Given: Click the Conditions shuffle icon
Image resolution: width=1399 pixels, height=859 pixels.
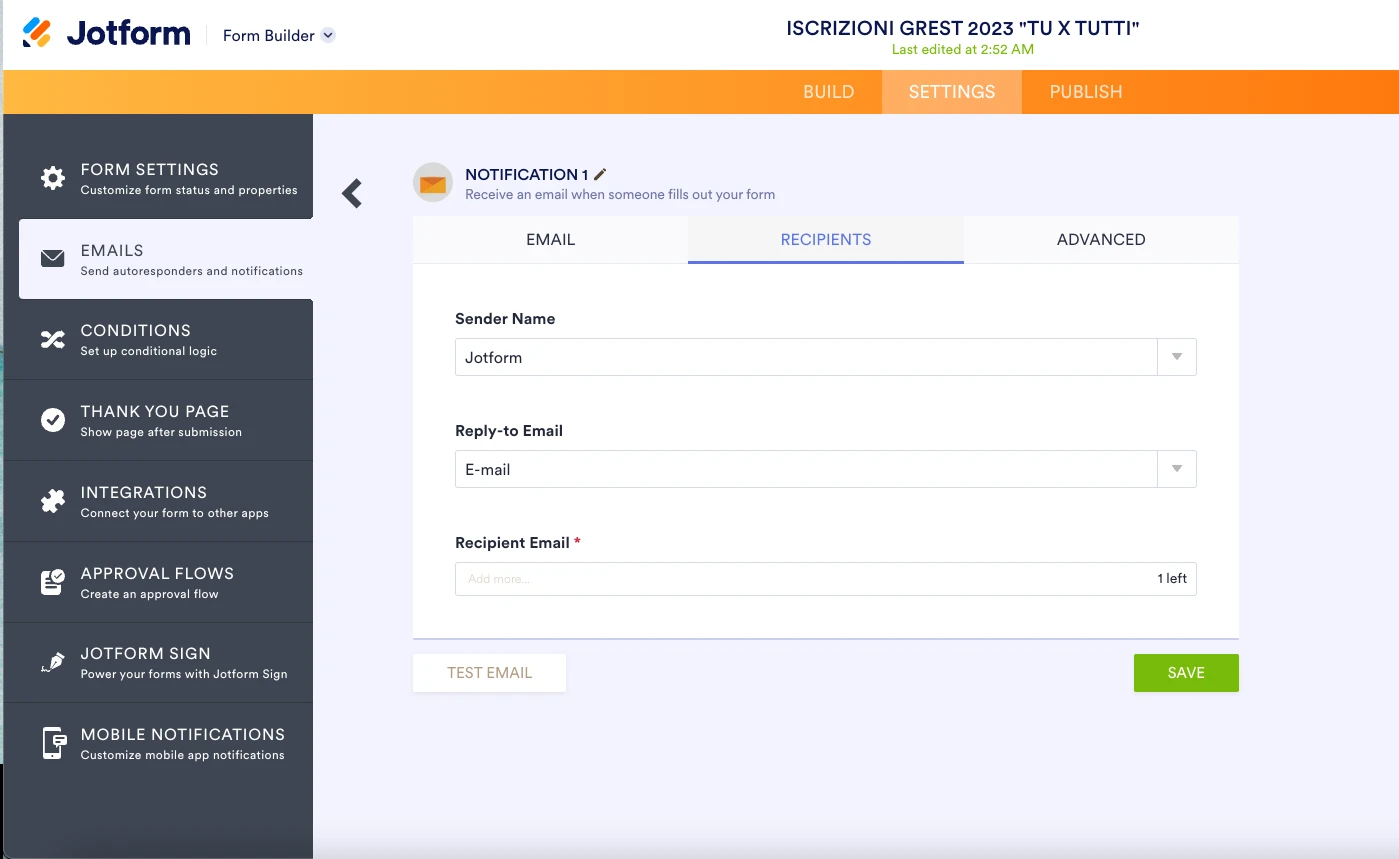Looking at the screenshot, I should (x=52, y=340).
